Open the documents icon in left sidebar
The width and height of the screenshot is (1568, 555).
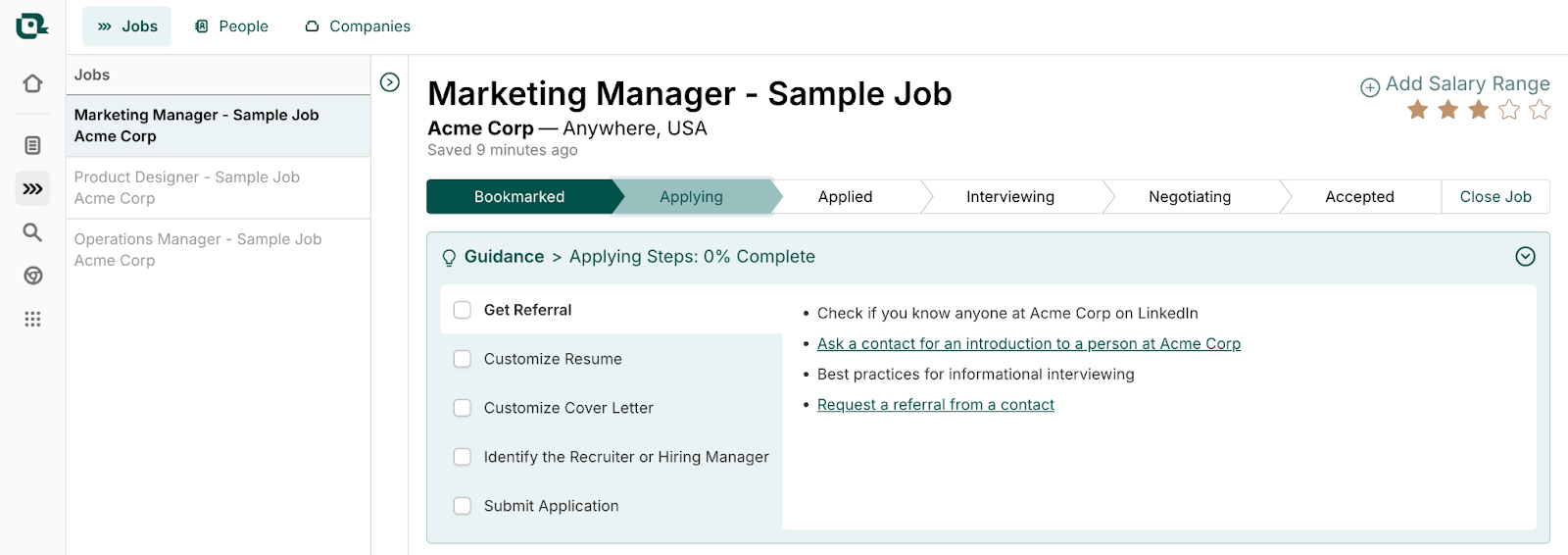32,145
